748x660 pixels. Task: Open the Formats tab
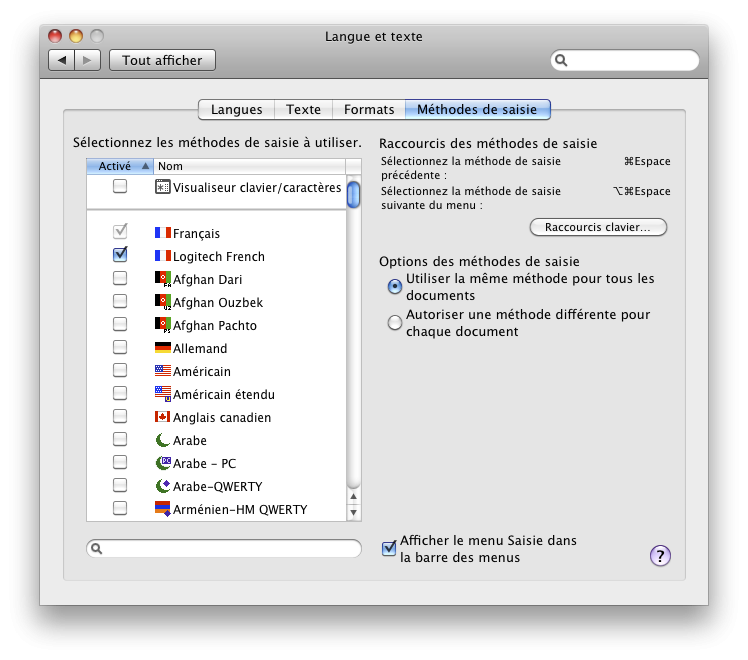click(369, 110)
